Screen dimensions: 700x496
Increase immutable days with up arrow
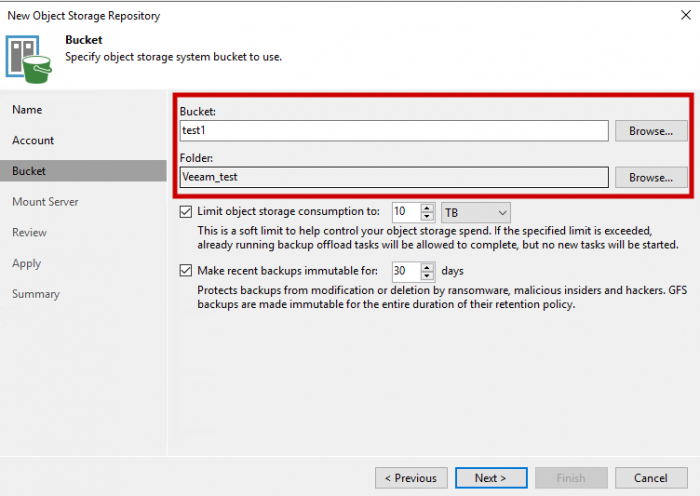427,267
